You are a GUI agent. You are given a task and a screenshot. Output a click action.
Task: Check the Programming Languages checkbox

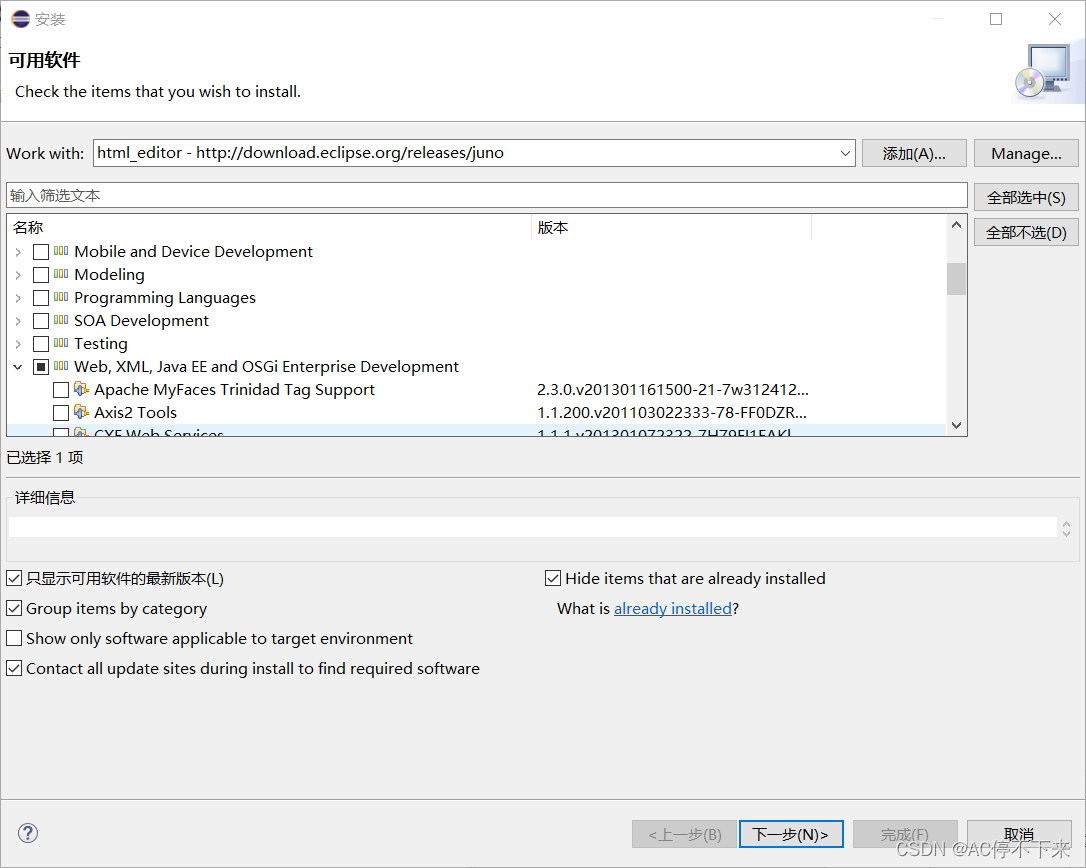point(41,298)
